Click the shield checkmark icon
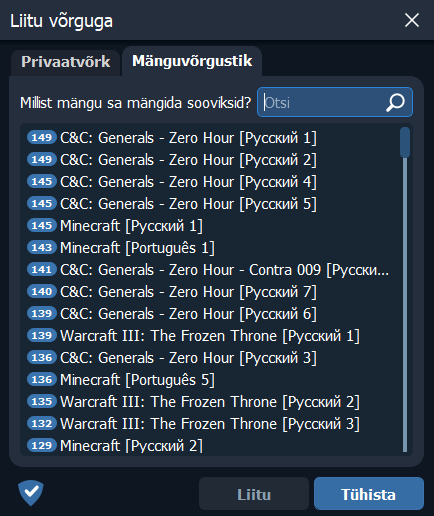The image size is (434, 516). pos(31,493)
